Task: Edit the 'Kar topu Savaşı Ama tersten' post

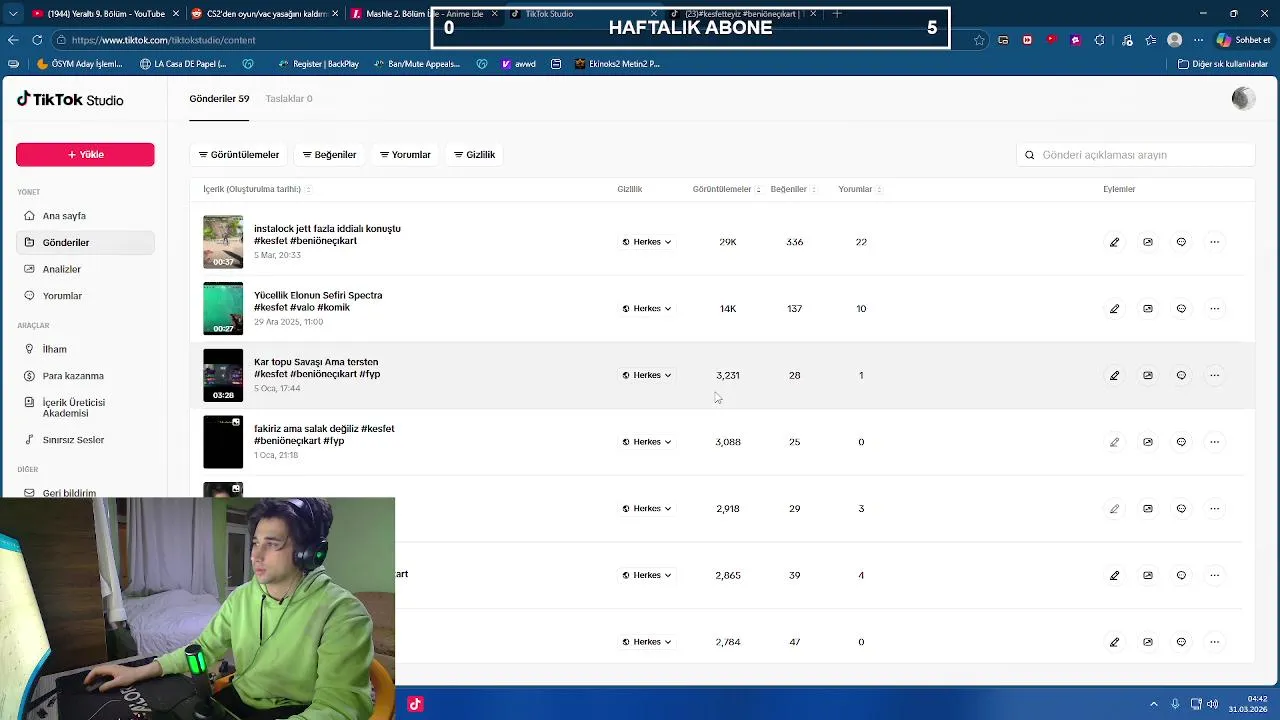Action: coord(1114,375)
